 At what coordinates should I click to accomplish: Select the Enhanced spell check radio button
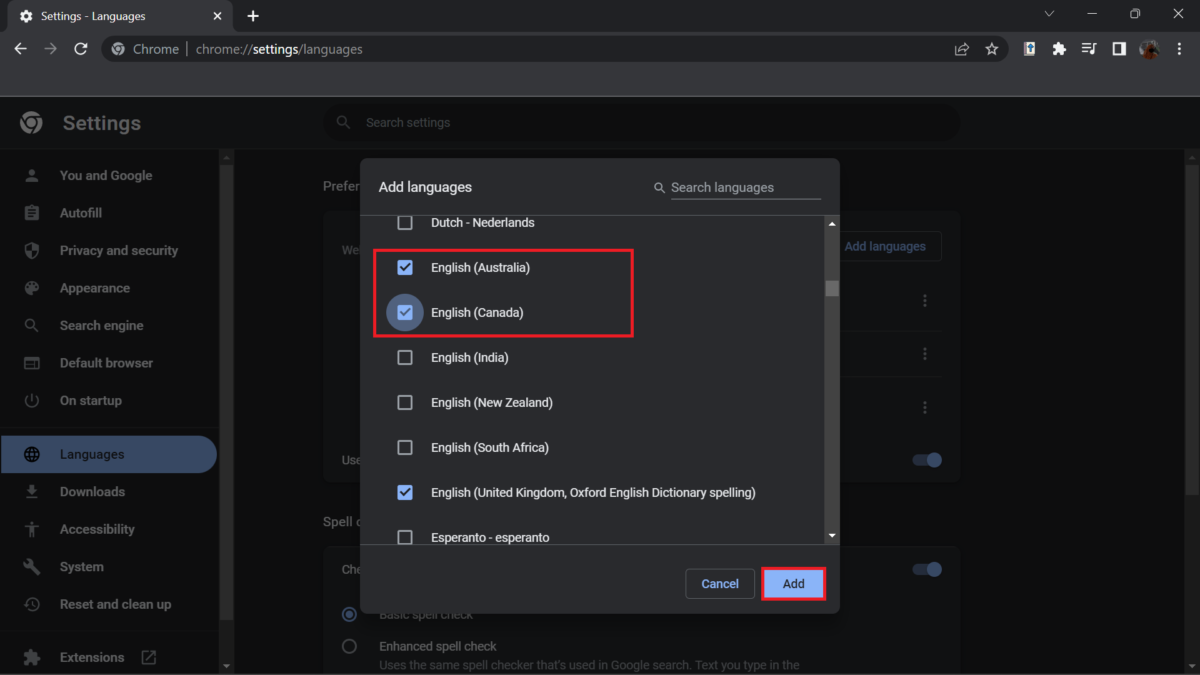tap(349, 647)
